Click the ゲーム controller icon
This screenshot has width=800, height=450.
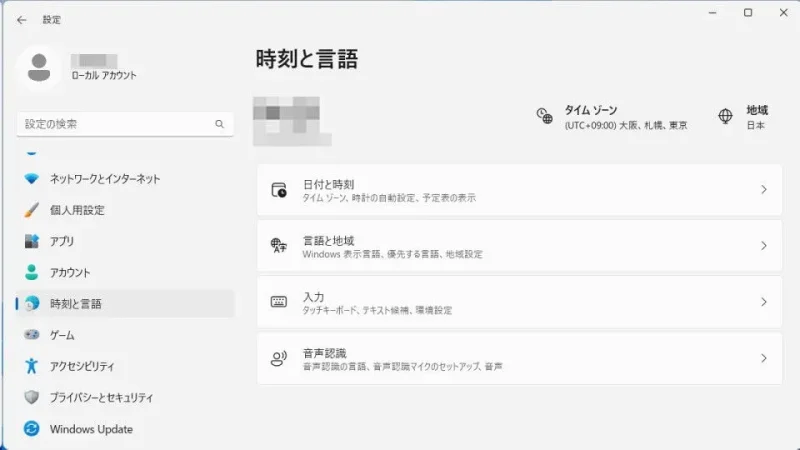(32, 335)
